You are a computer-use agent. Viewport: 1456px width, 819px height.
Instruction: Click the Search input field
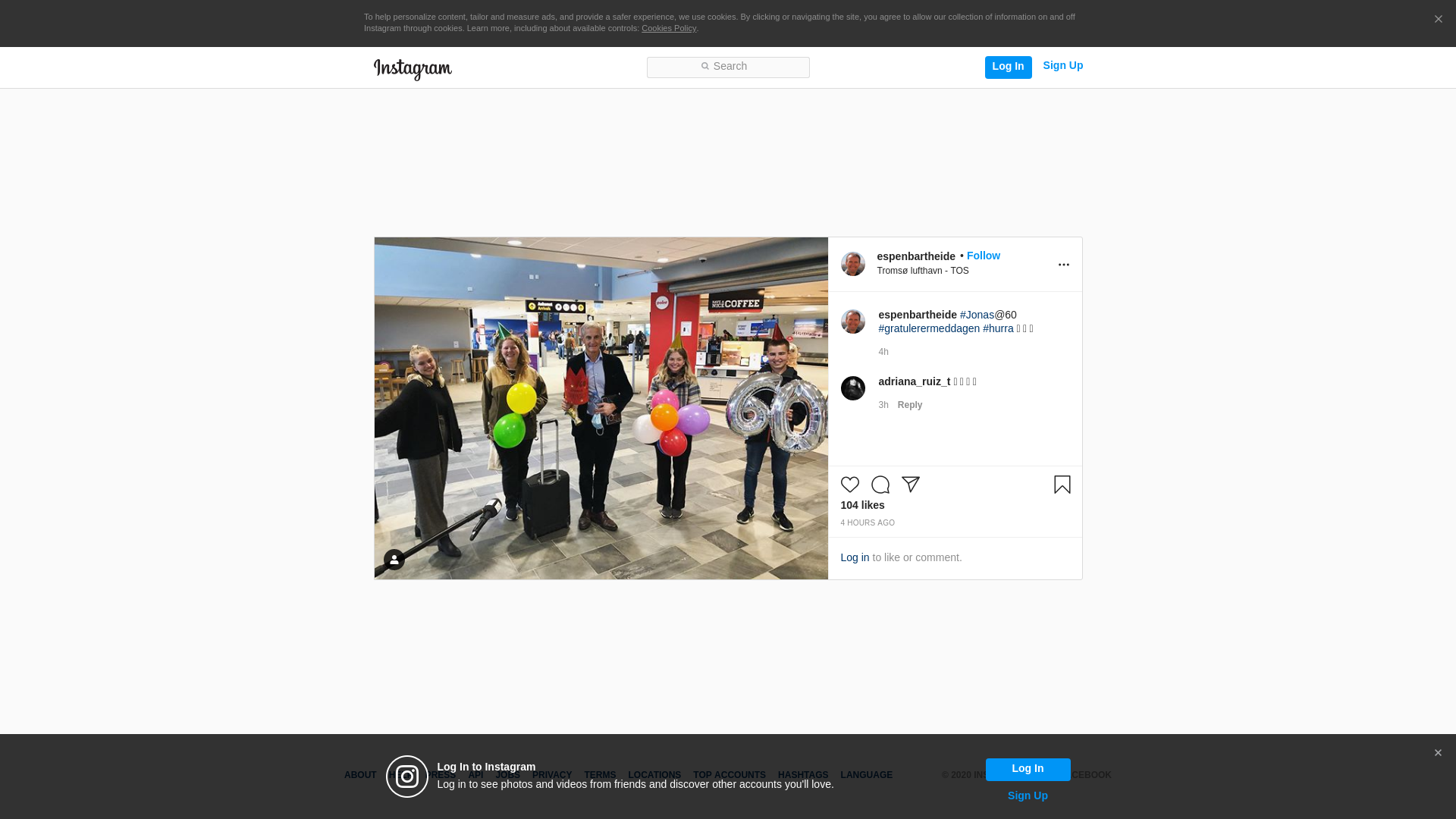[x=728, y=67]
